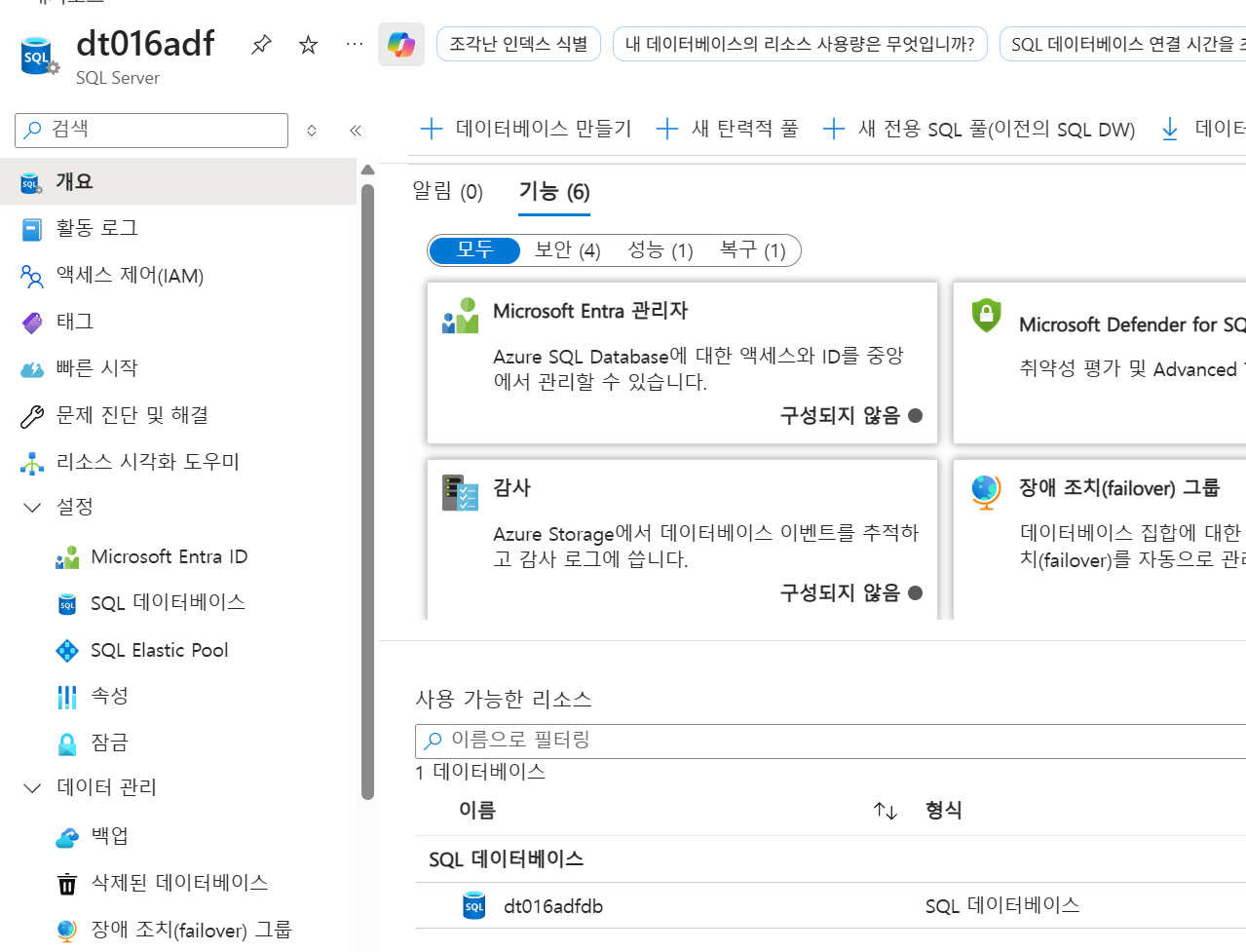Open the 감사 feature card
Image resolution: width=1246 pixels, height=952 pixels.
(682, 539)
